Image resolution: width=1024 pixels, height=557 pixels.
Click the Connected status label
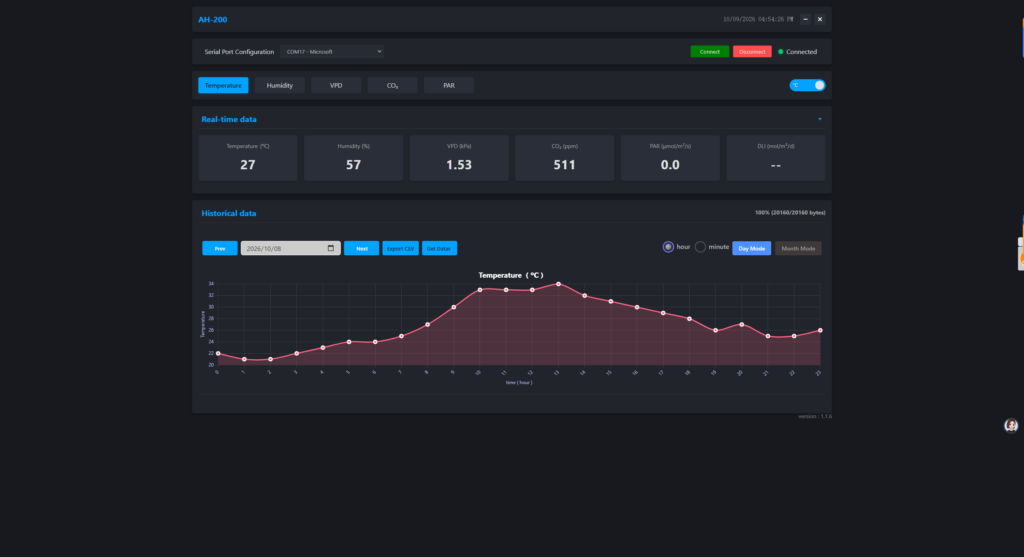(801, 52)
